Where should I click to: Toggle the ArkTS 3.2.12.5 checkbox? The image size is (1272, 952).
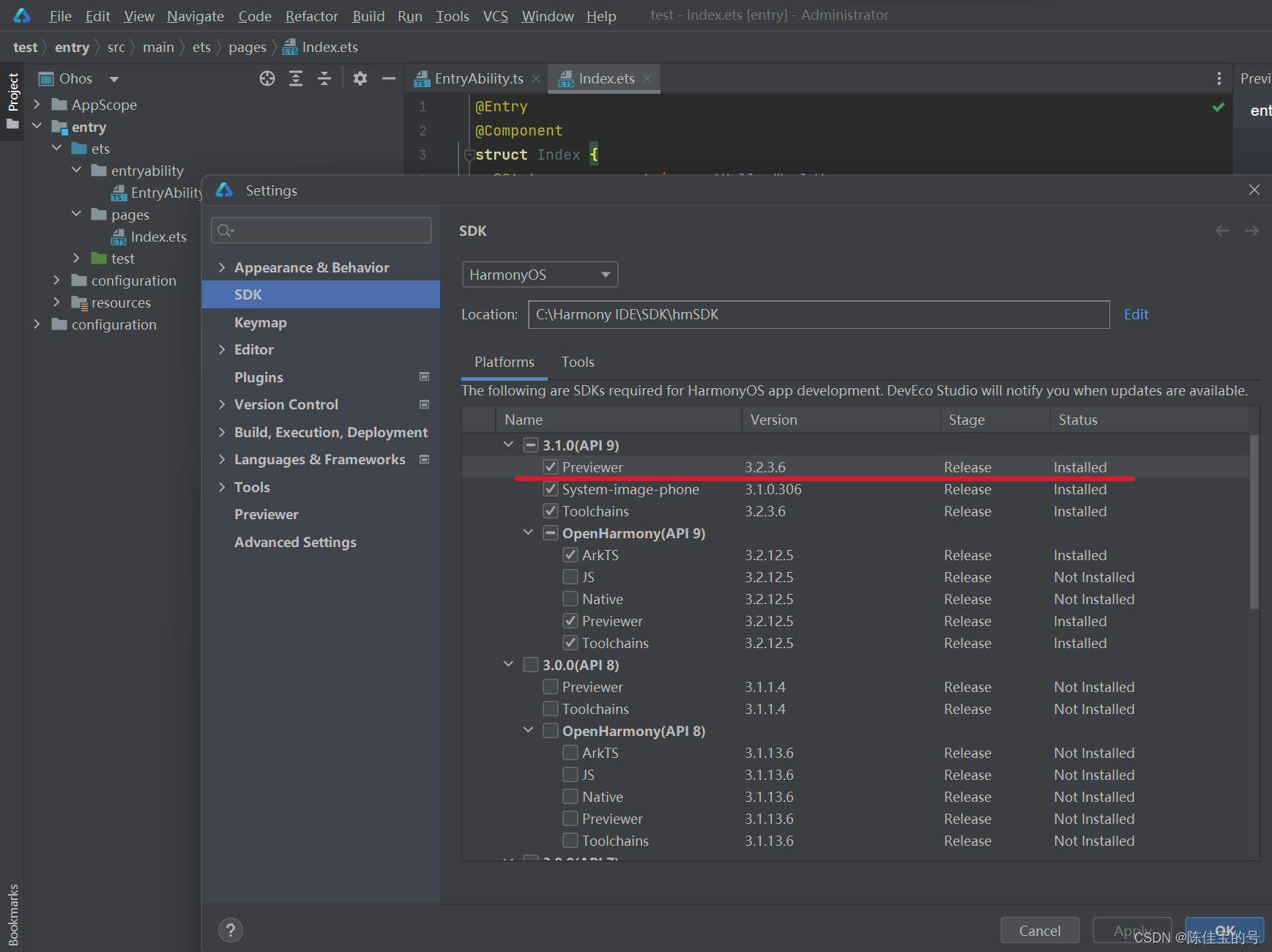pyautogui.click(x=570, y=554)
